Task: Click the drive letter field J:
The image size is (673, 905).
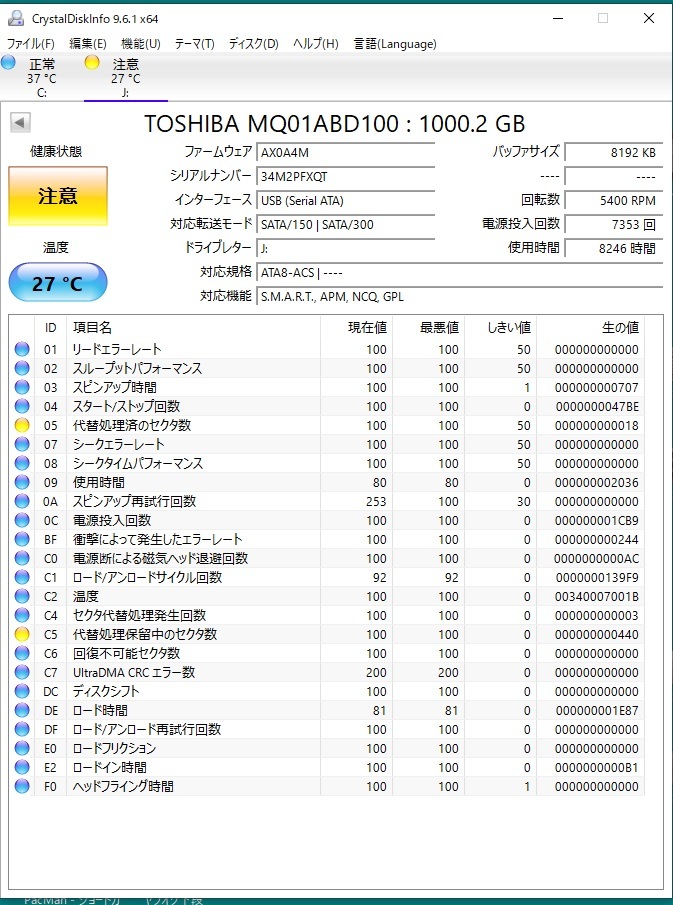Action: point(345,249)
